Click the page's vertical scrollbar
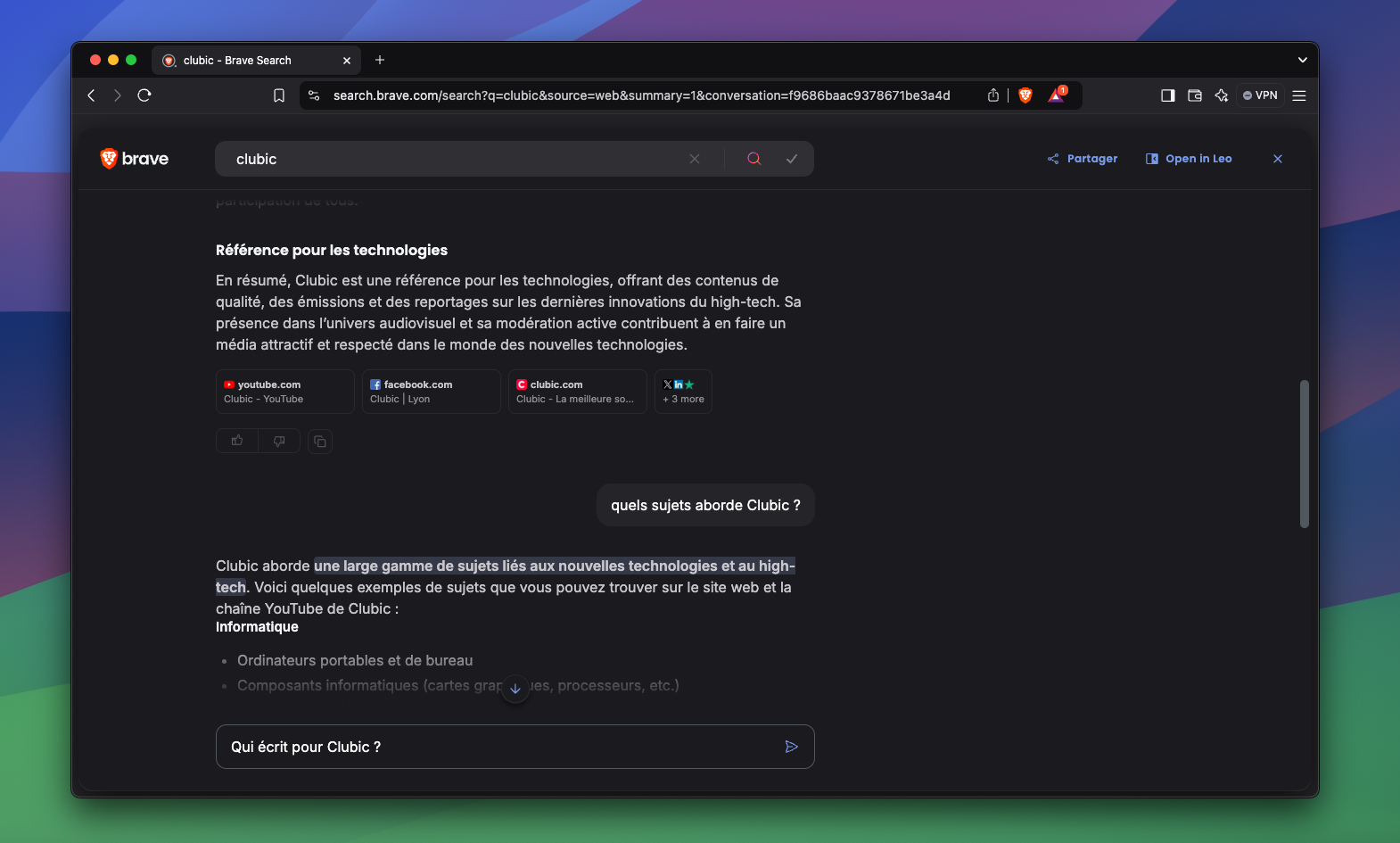The image size is (1400, 843). point(1304,454)
